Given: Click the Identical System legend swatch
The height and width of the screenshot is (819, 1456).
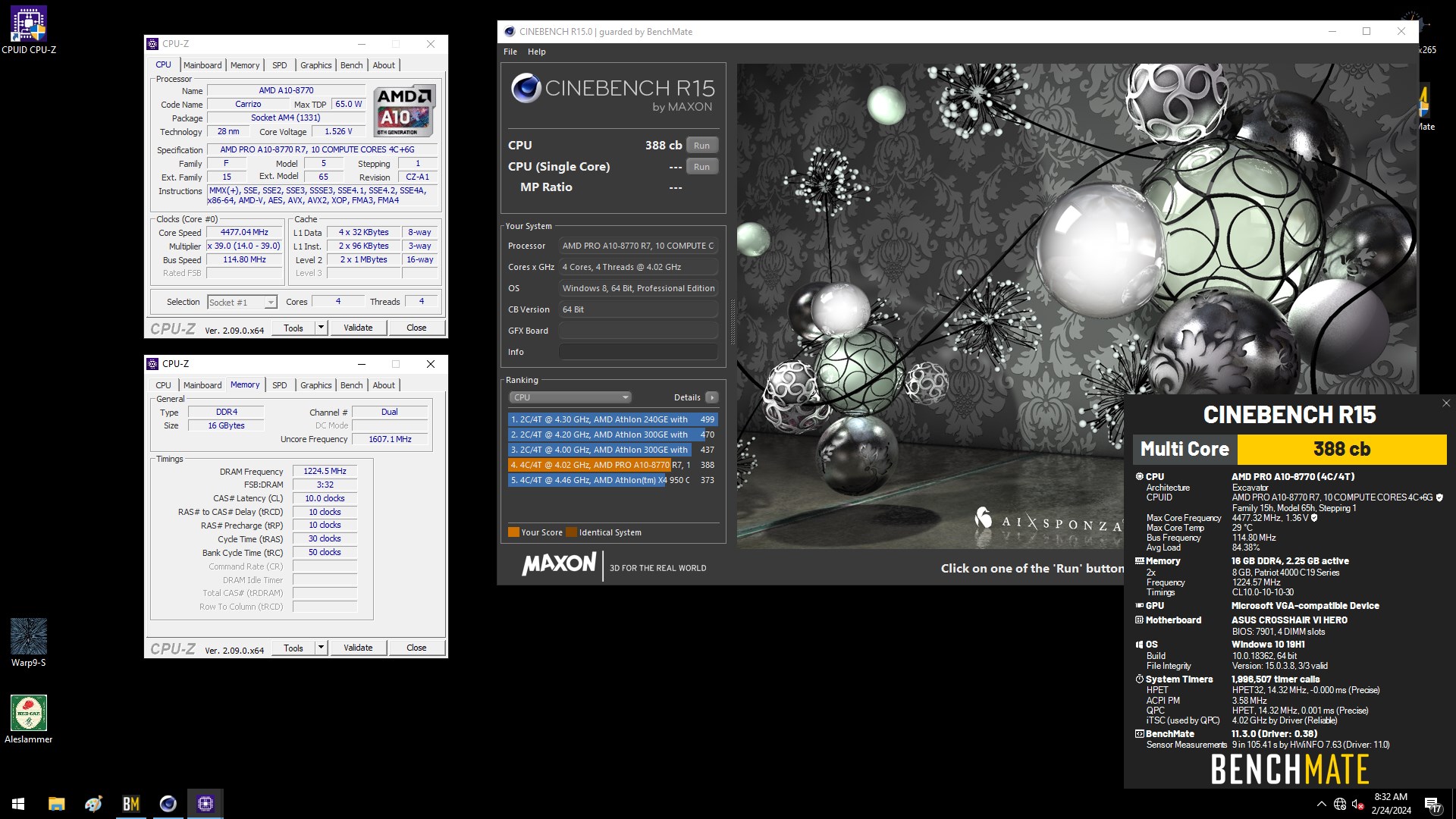Looking at the screenshot, I should point(572,532).
